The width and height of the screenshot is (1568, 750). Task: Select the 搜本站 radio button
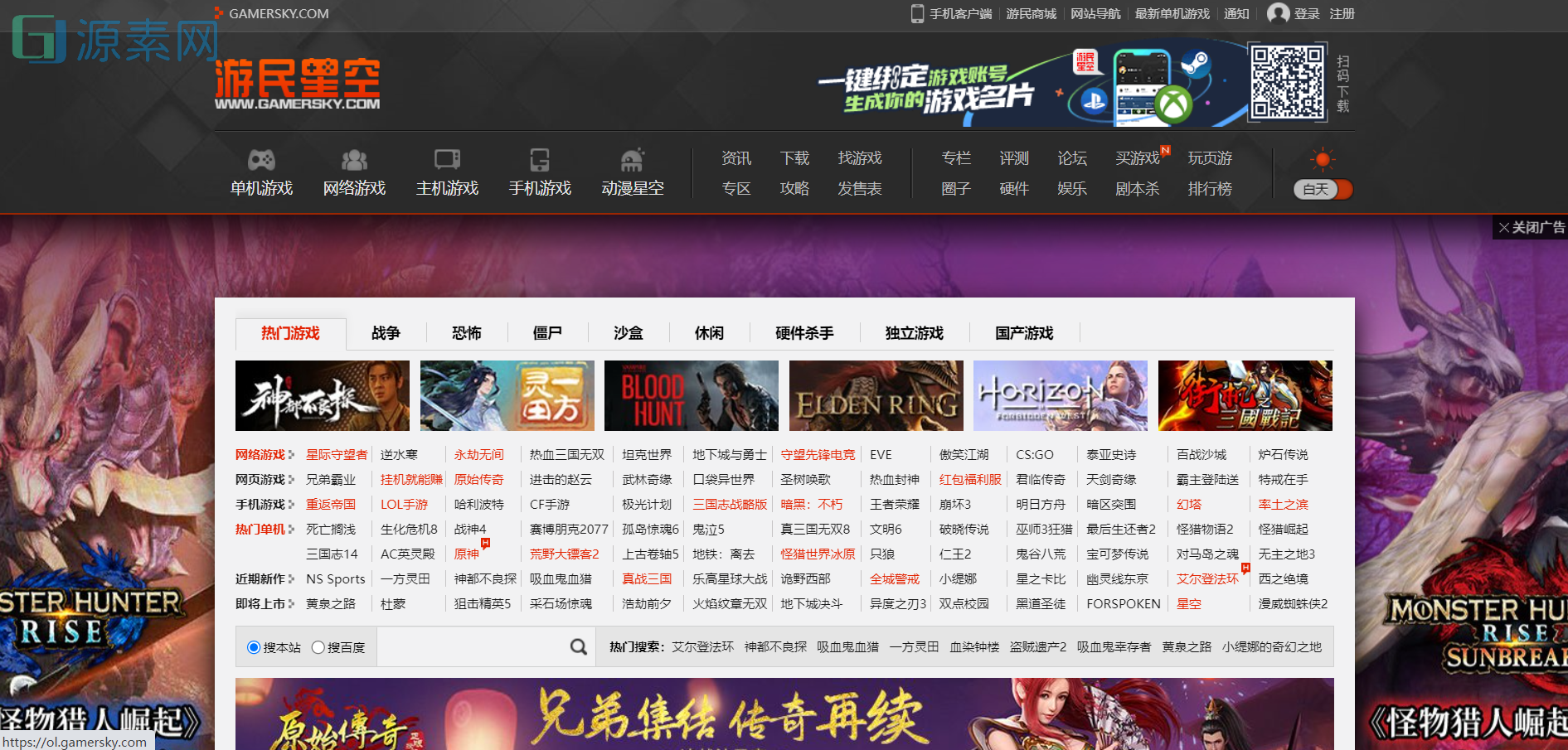[254, 647]
